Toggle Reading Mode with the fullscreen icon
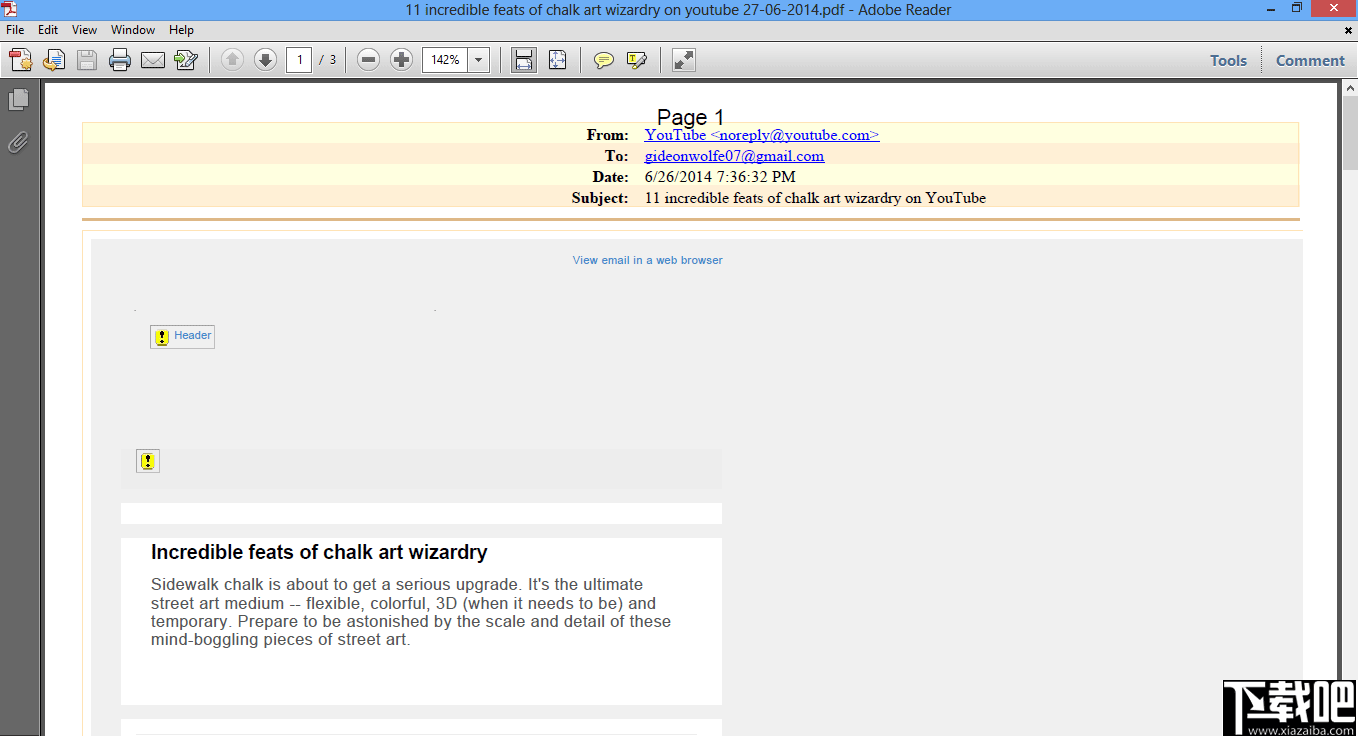1358x736 pixels. [683, 60]
